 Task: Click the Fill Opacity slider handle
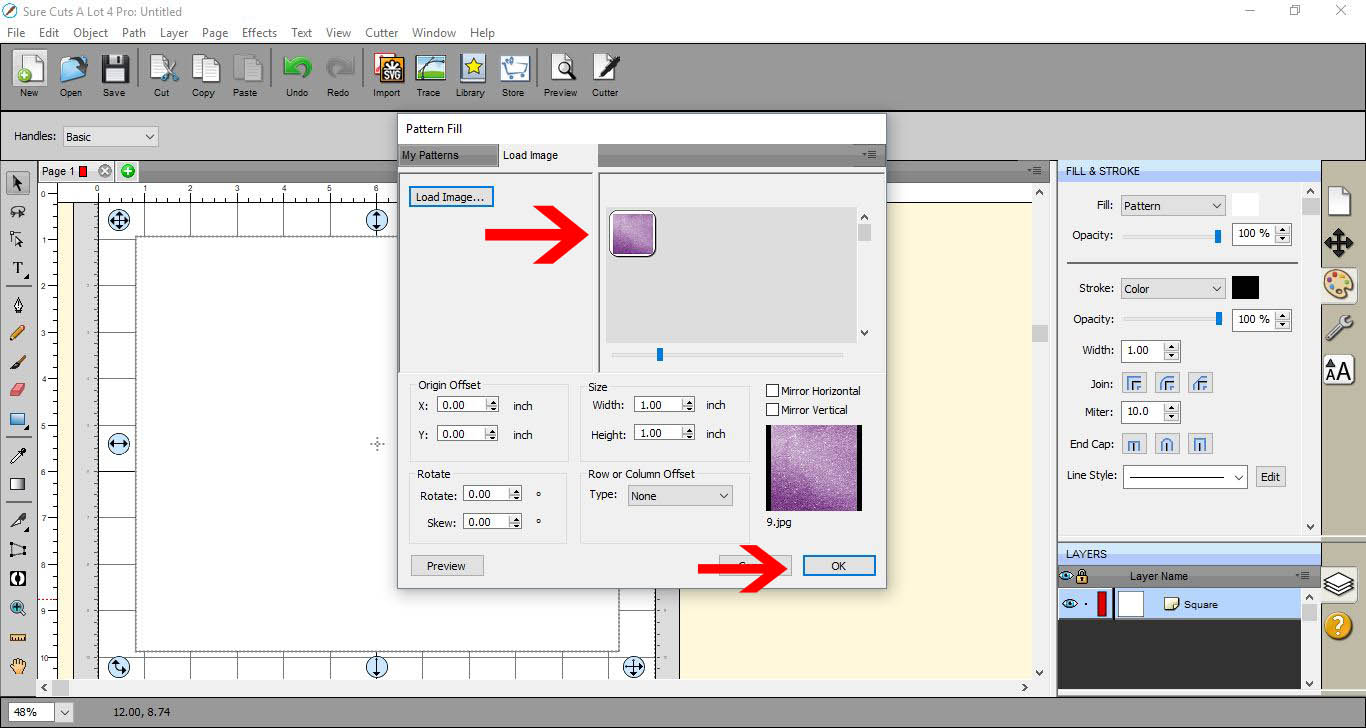pos(1218,236)
